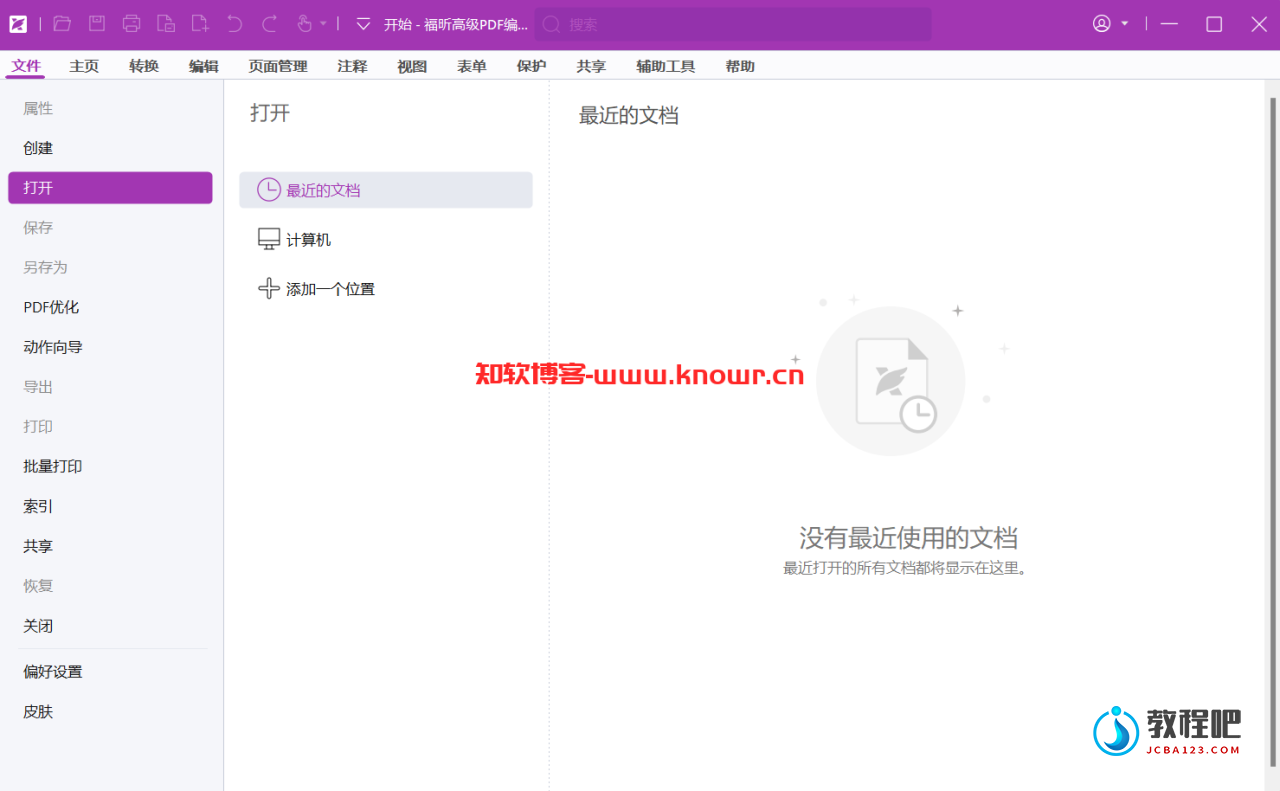Switch to the 注释 tab
Viewport: 1280px width, 791px height.
click(352, 66)
